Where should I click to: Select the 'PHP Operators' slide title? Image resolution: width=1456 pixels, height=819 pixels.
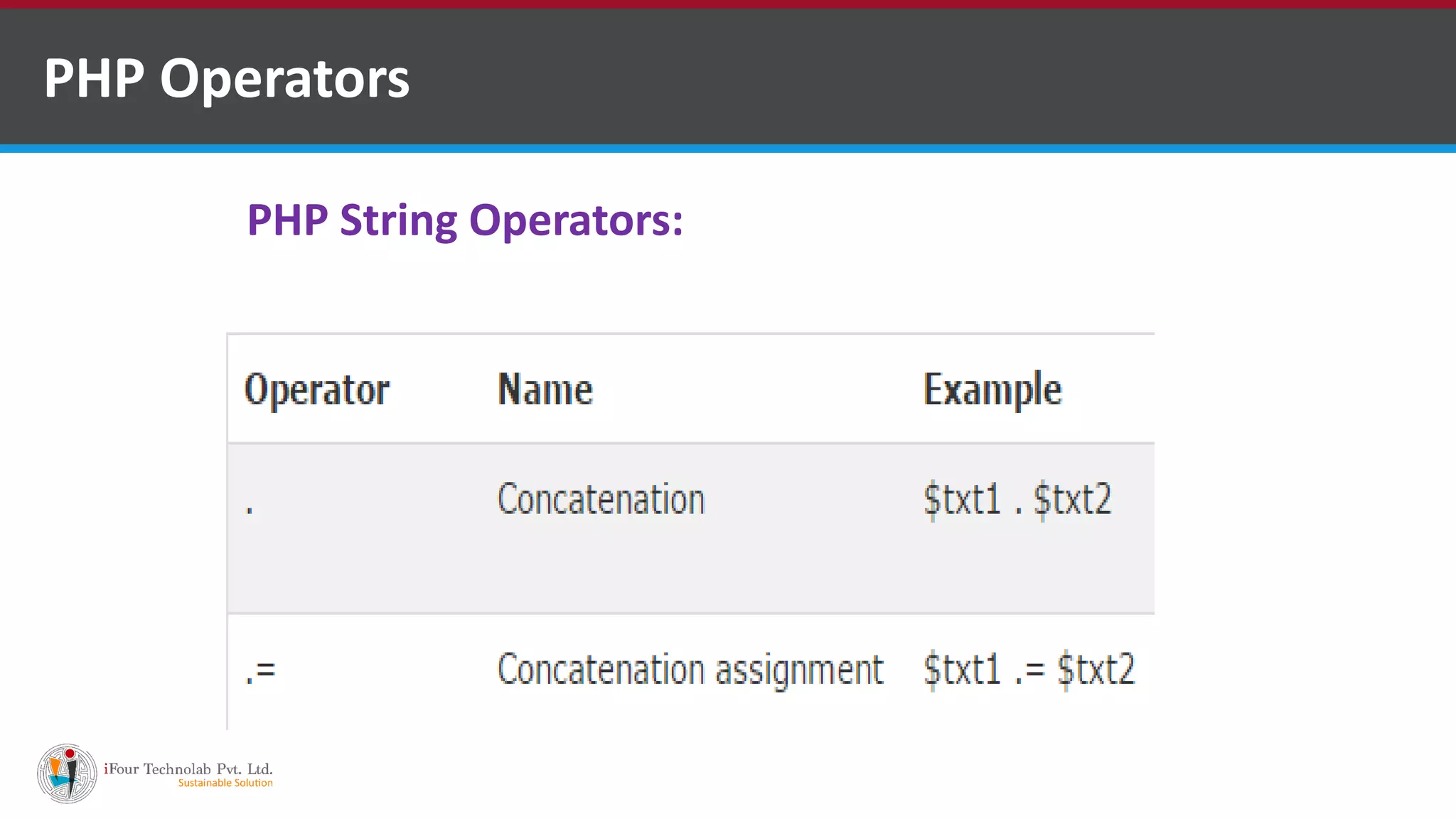point(227,78)
